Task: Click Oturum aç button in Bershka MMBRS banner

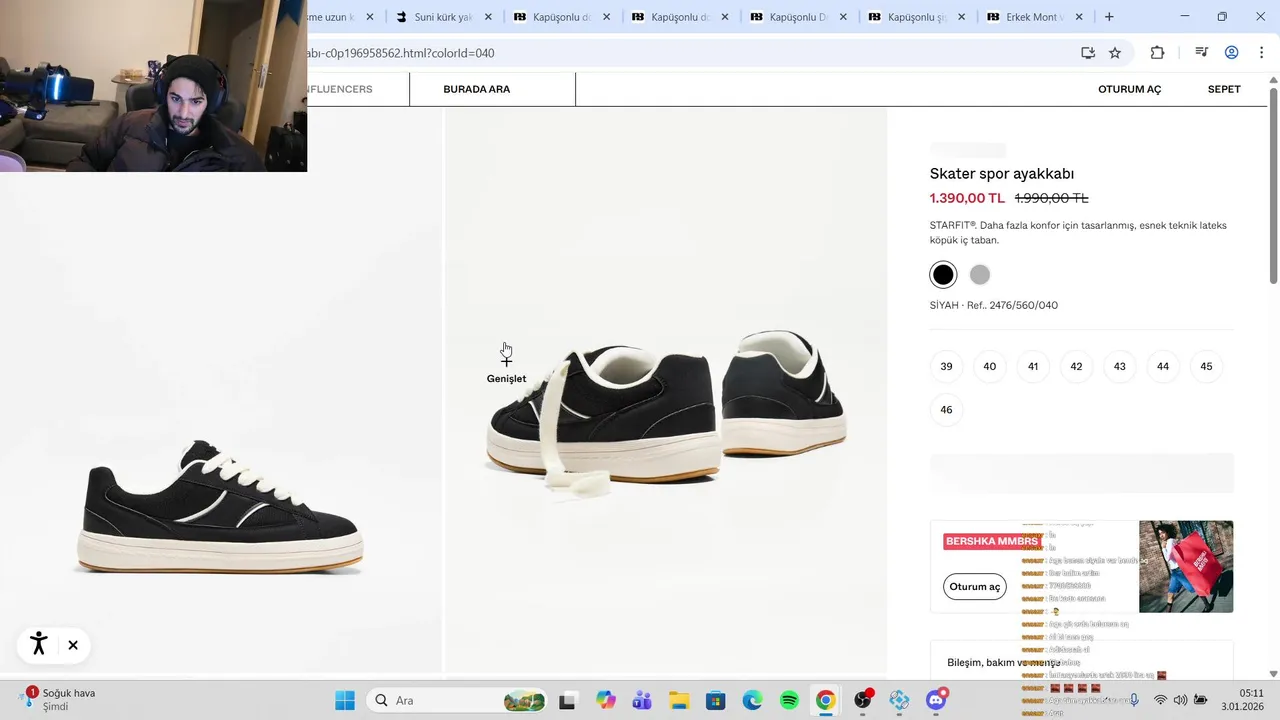Action: (974, 587)
